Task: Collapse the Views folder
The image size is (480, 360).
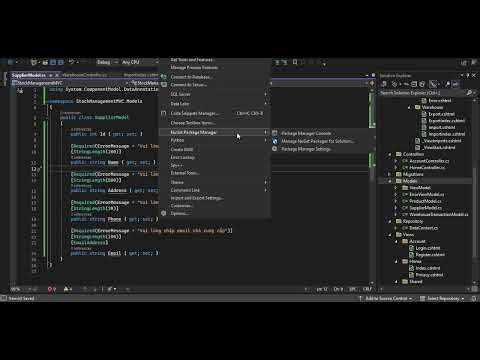Action: coord(390,235)
